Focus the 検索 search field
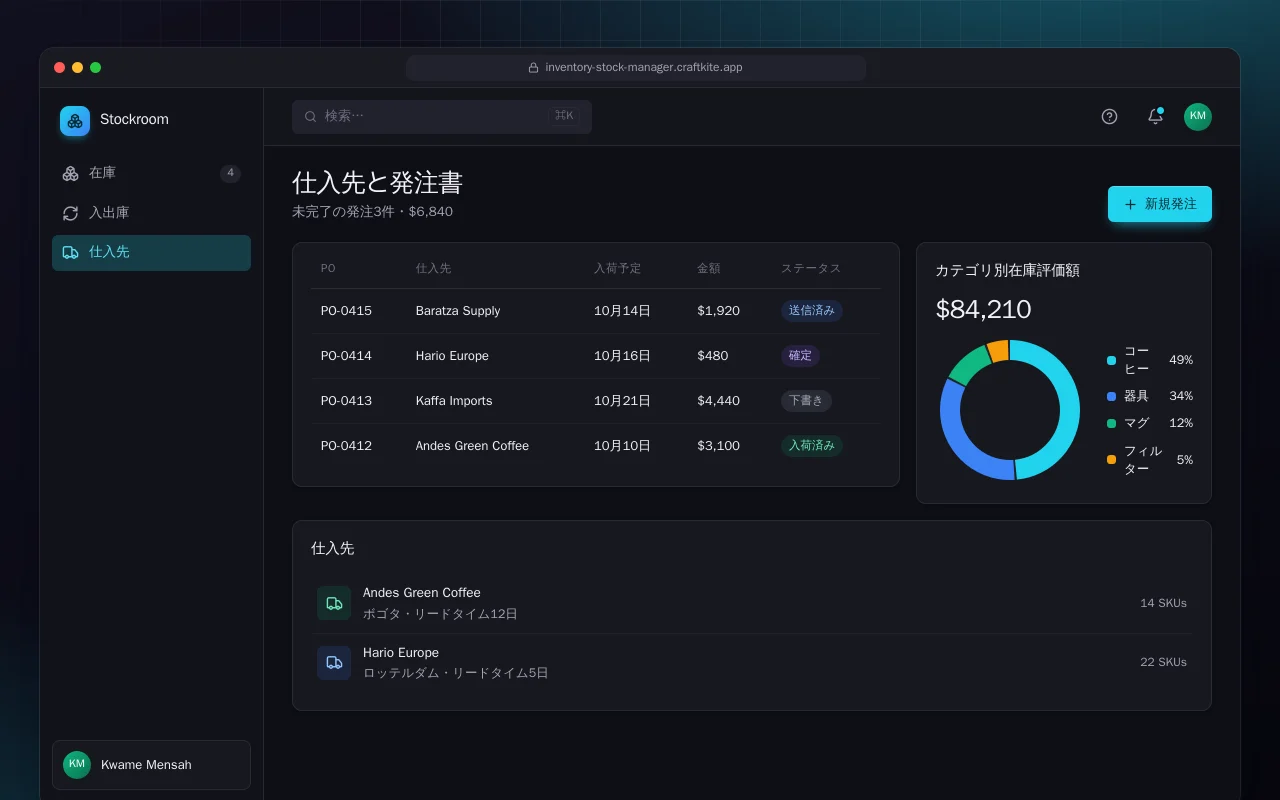 (442, 116)
